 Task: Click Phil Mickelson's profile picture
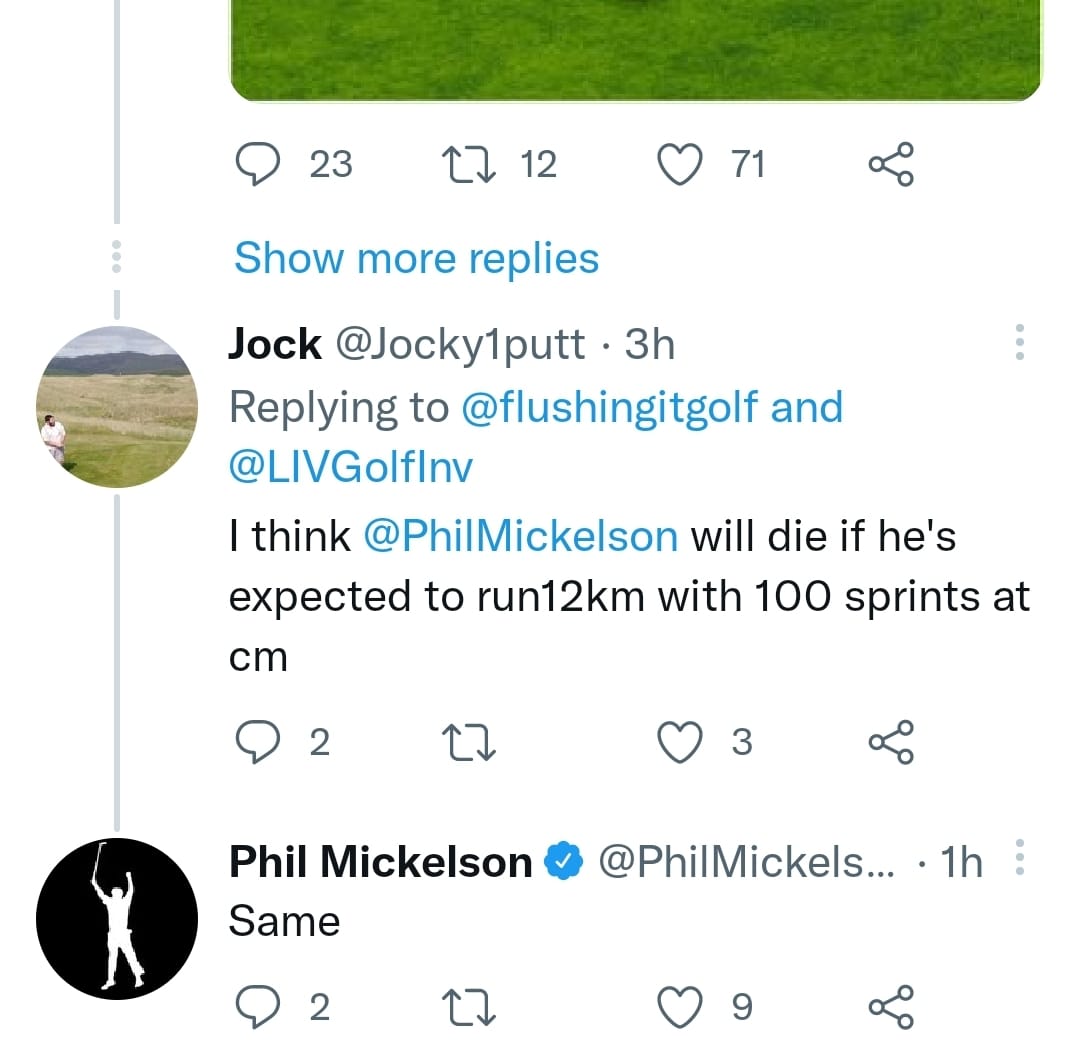pos(117,917)
